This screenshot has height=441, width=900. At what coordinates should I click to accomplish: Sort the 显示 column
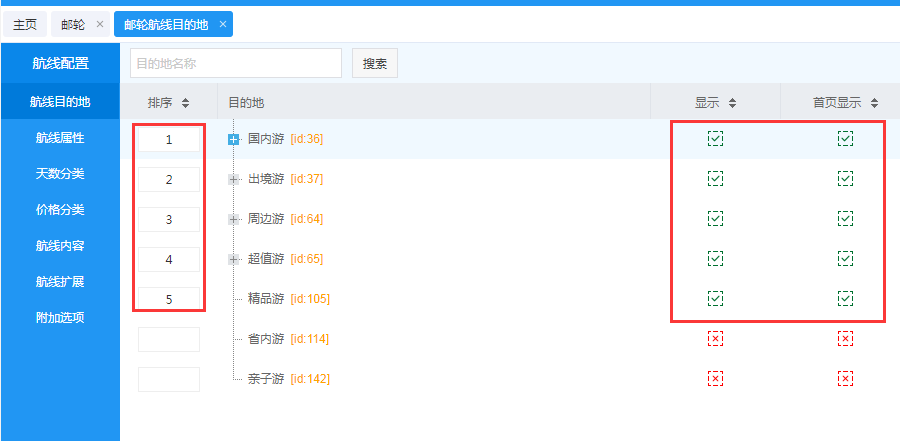pyautogui.click(x=732, y=103)
